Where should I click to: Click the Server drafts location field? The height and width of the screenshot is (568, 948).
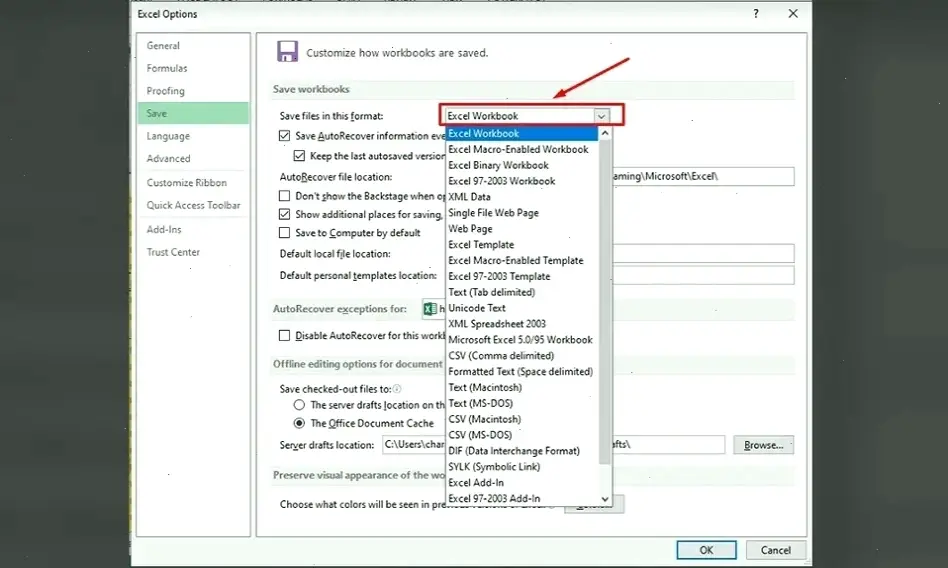coord(553,445)
